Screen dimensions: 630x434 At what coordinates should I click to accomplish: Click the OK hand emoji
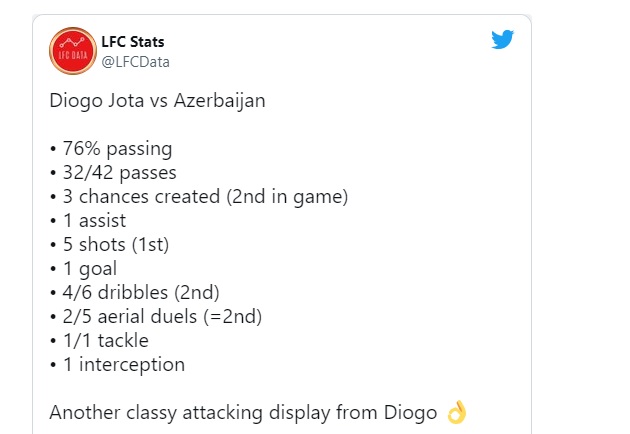[457, 412]
